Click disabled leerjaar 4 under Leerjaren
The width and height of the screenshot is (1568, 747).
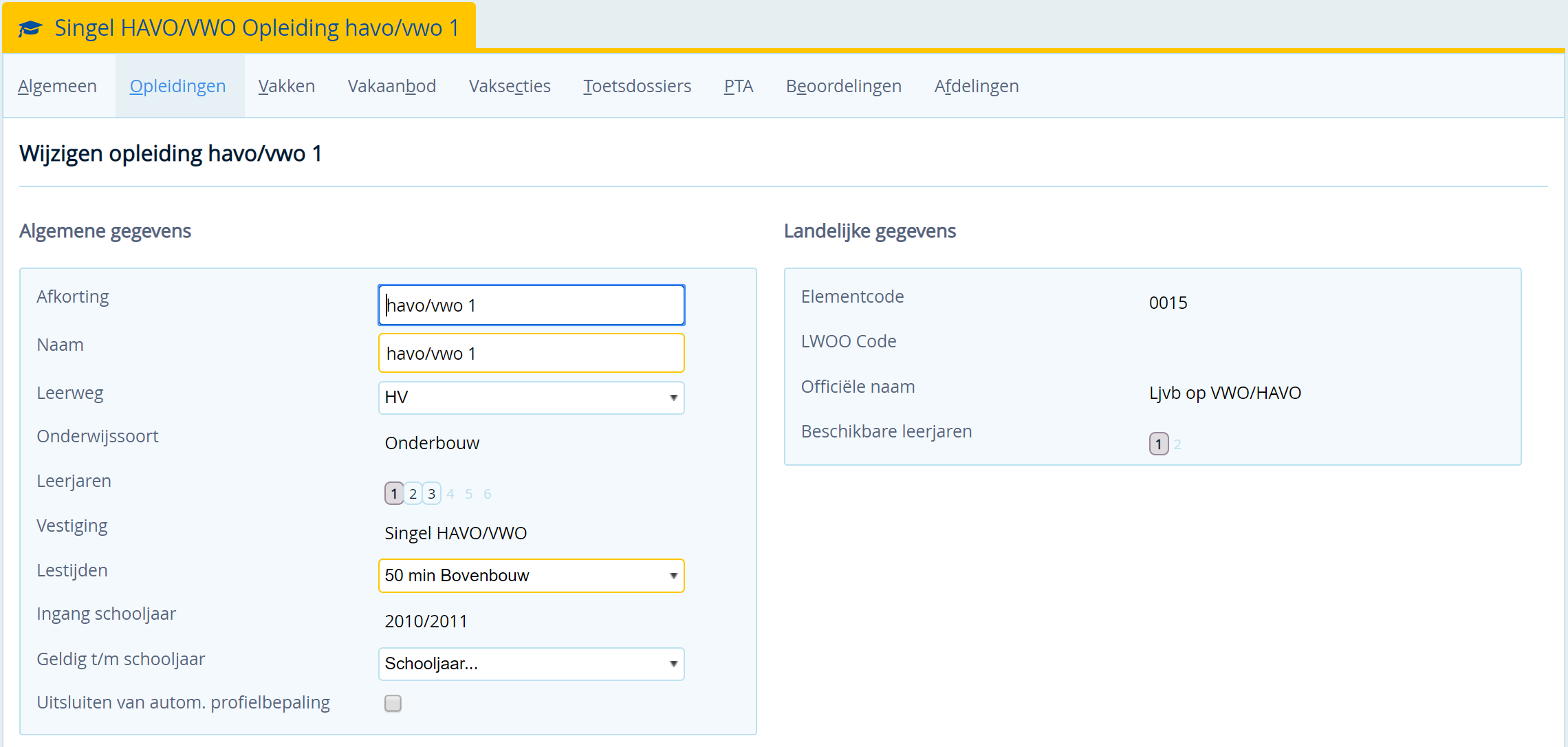pyautogui.click(x=450, y=494)
